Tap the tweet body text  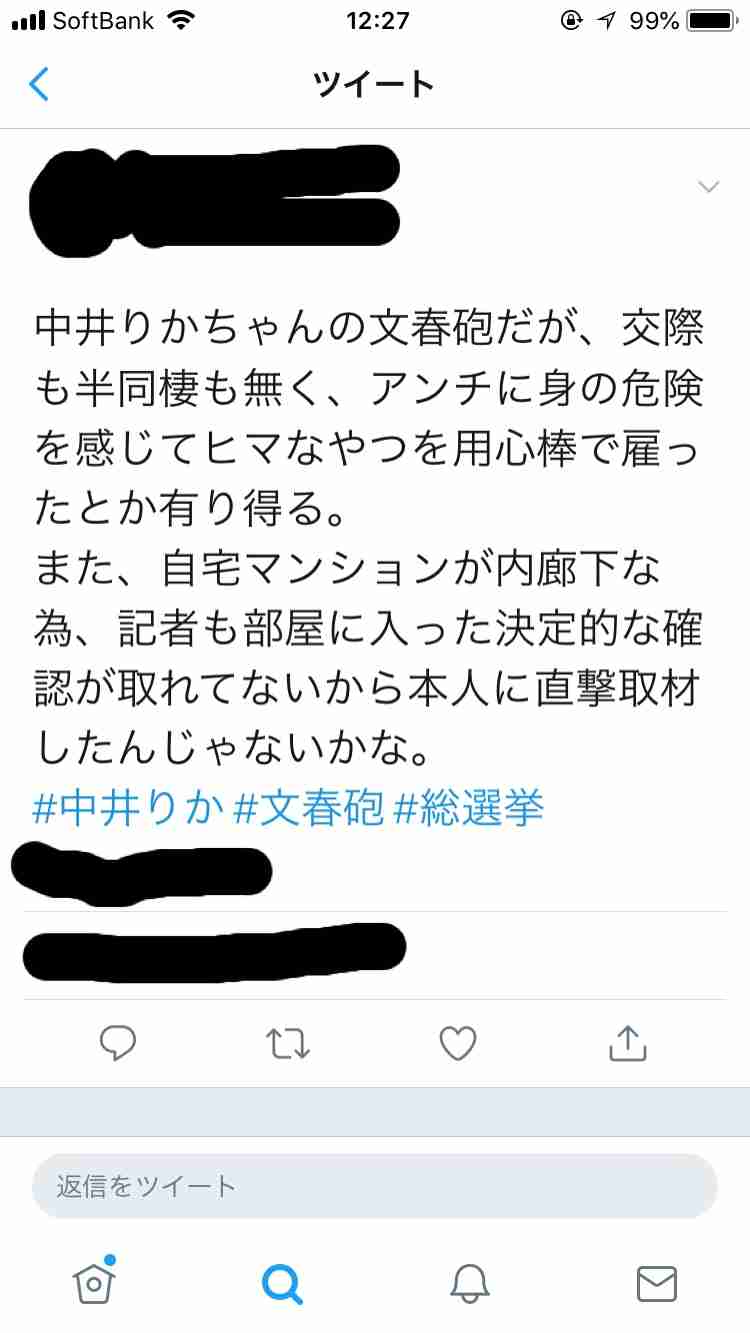(x=369, y=538)
